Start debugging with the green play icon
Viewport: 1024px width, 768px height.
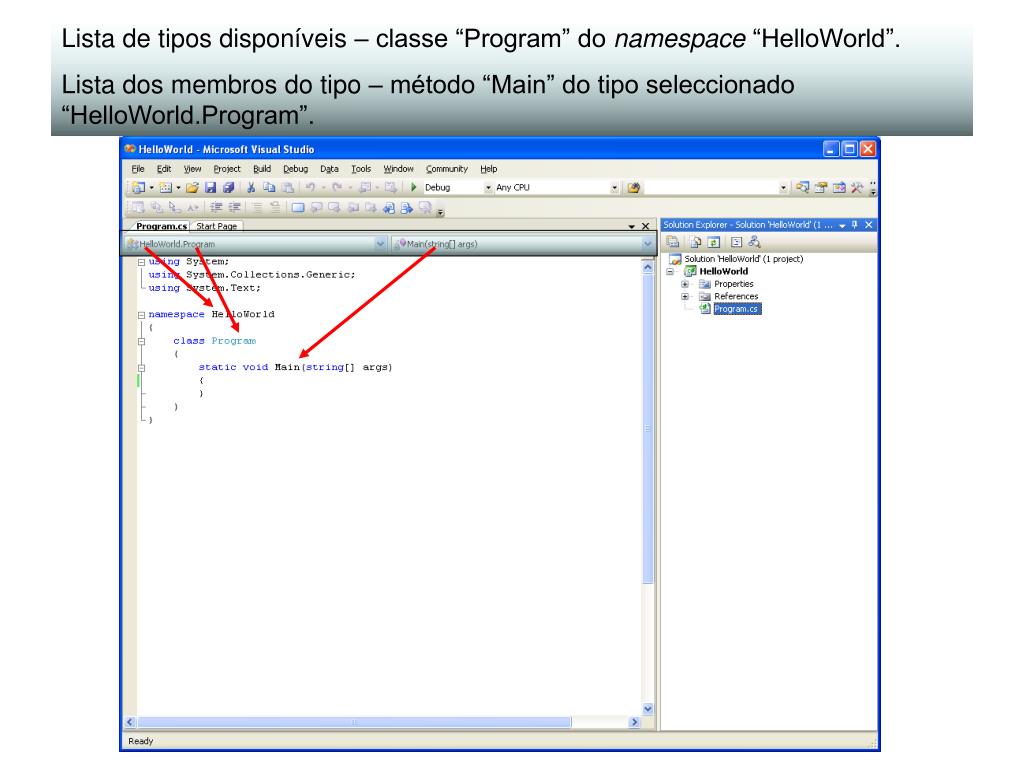(x=413, y=187)
